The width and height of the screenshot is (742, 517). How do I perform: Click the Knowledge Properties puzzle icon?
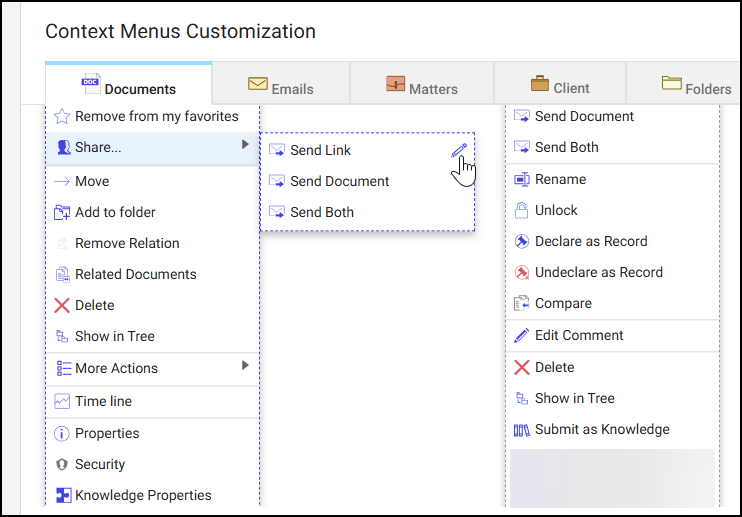click(63, 495)
